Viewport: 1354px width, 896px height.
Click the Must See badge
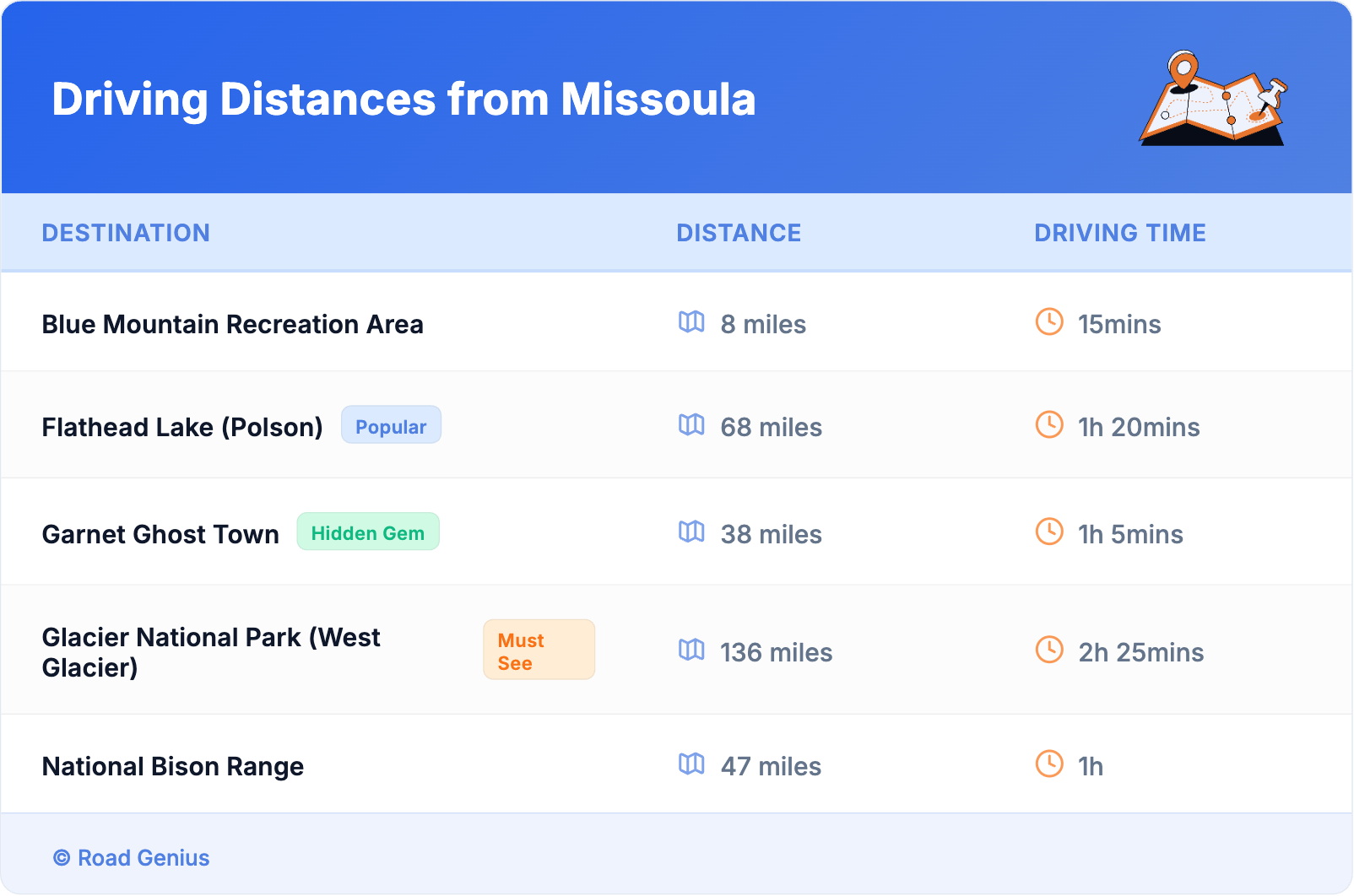coord(539,650)
